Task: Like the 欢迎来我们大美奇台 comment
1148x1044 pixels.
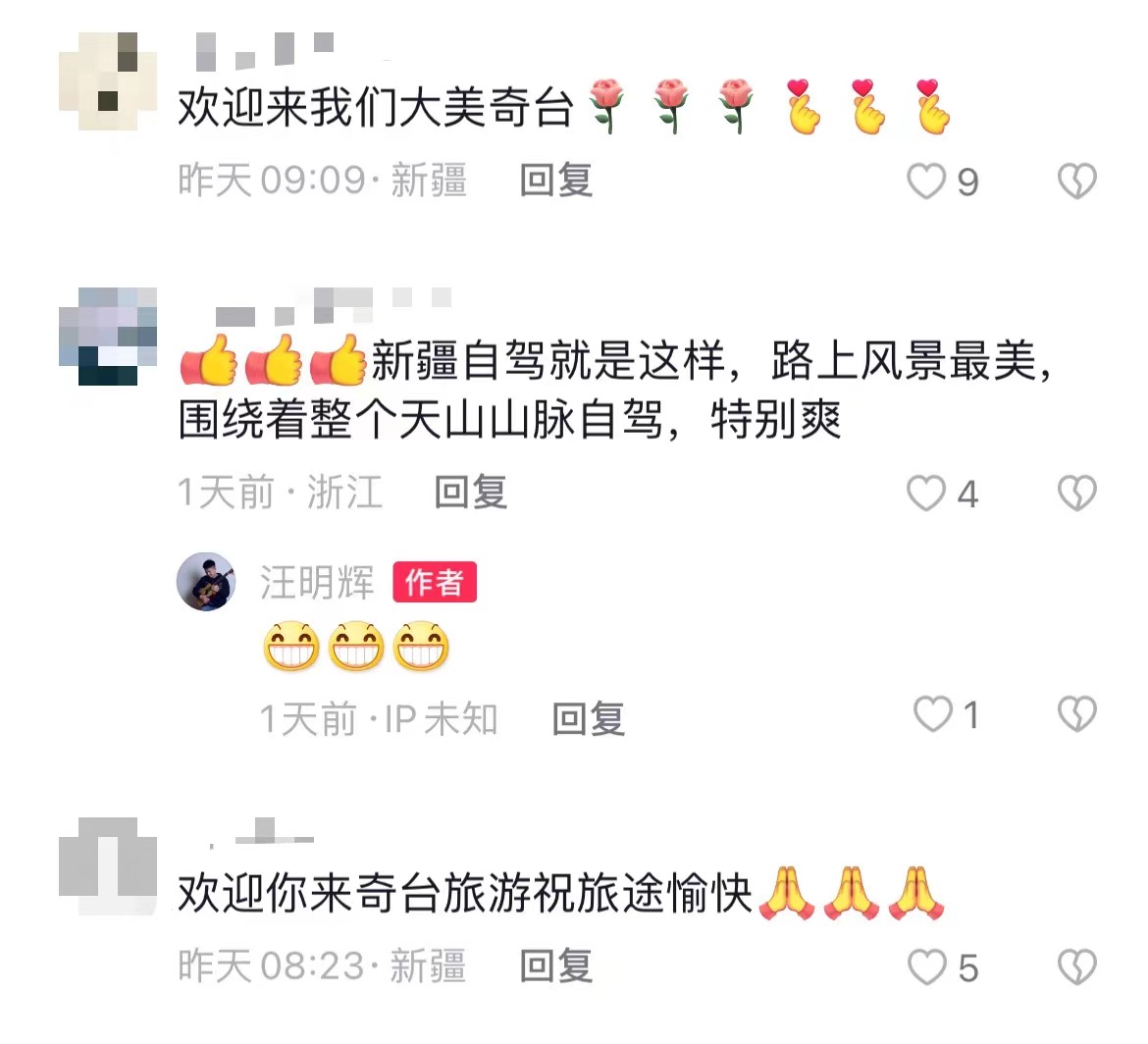Action: pos(926,181)
